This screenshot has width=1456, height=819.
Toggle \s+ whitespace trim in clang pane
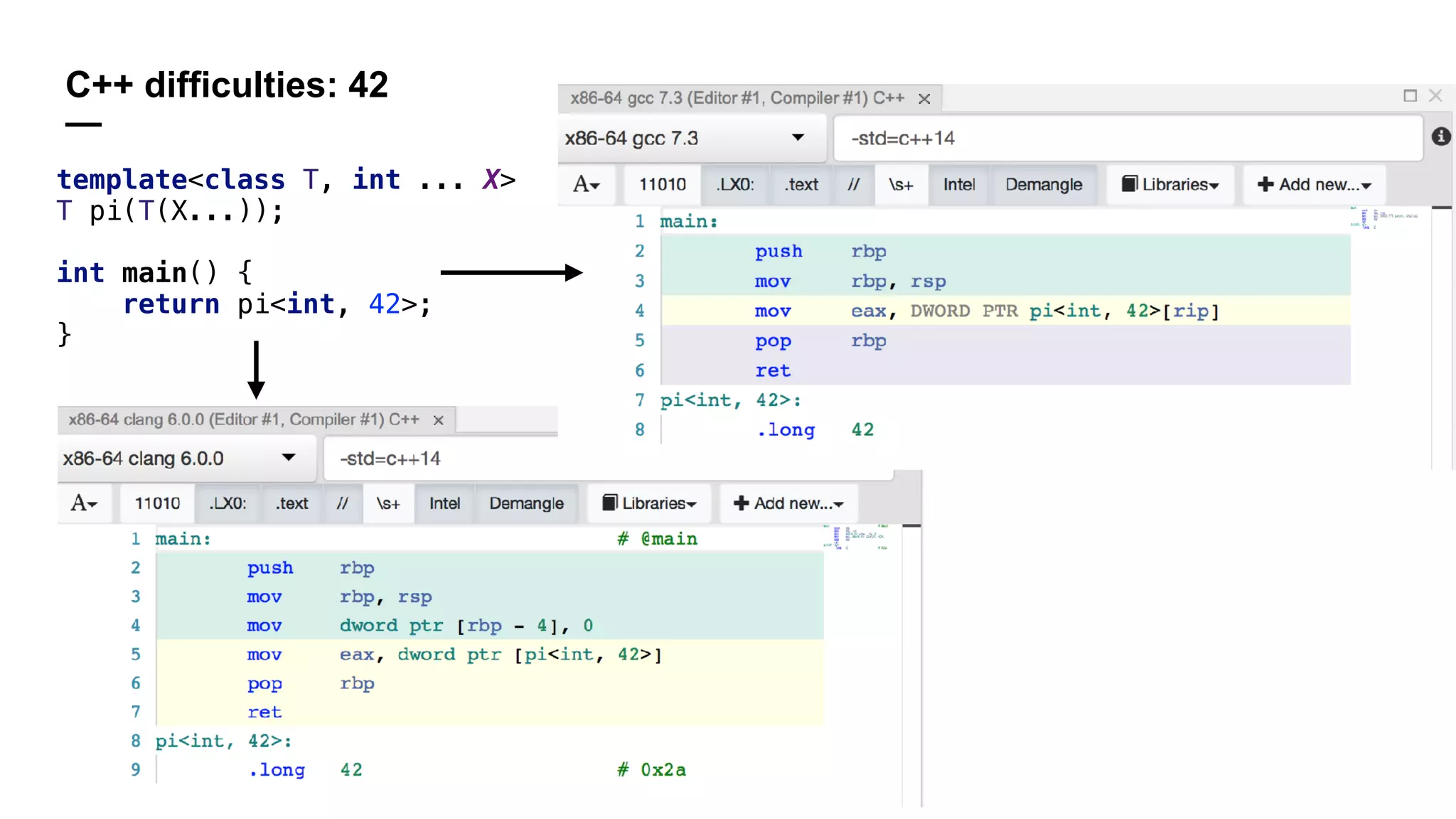click(388, 503)
